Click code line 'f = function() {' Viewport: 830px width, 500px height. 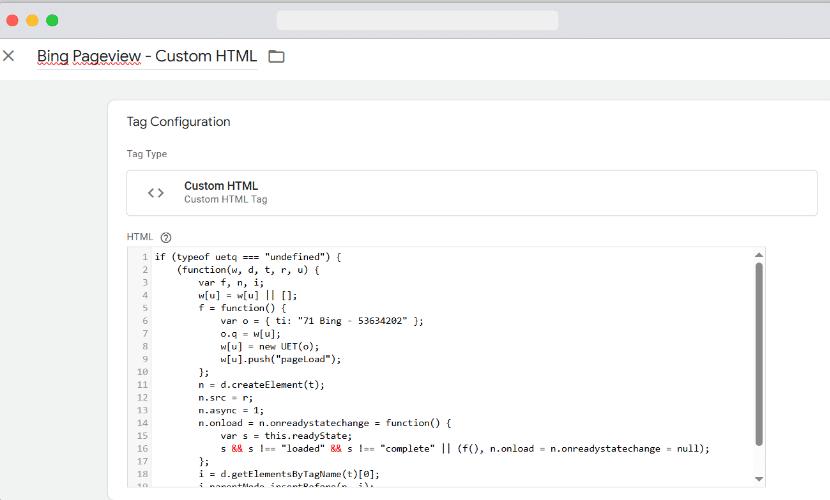(x=242, y=308)
